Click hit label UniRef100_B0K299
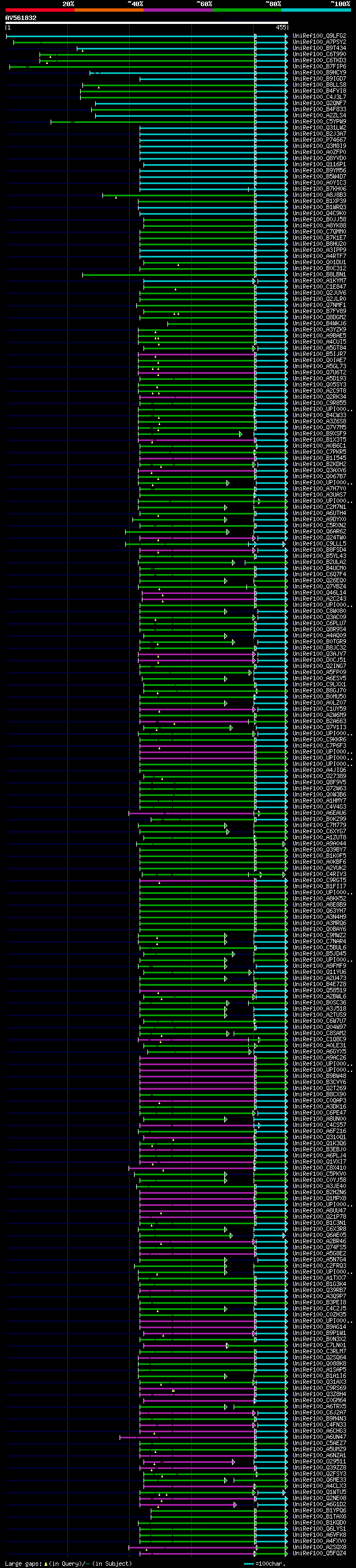 (x=319, y=819)
